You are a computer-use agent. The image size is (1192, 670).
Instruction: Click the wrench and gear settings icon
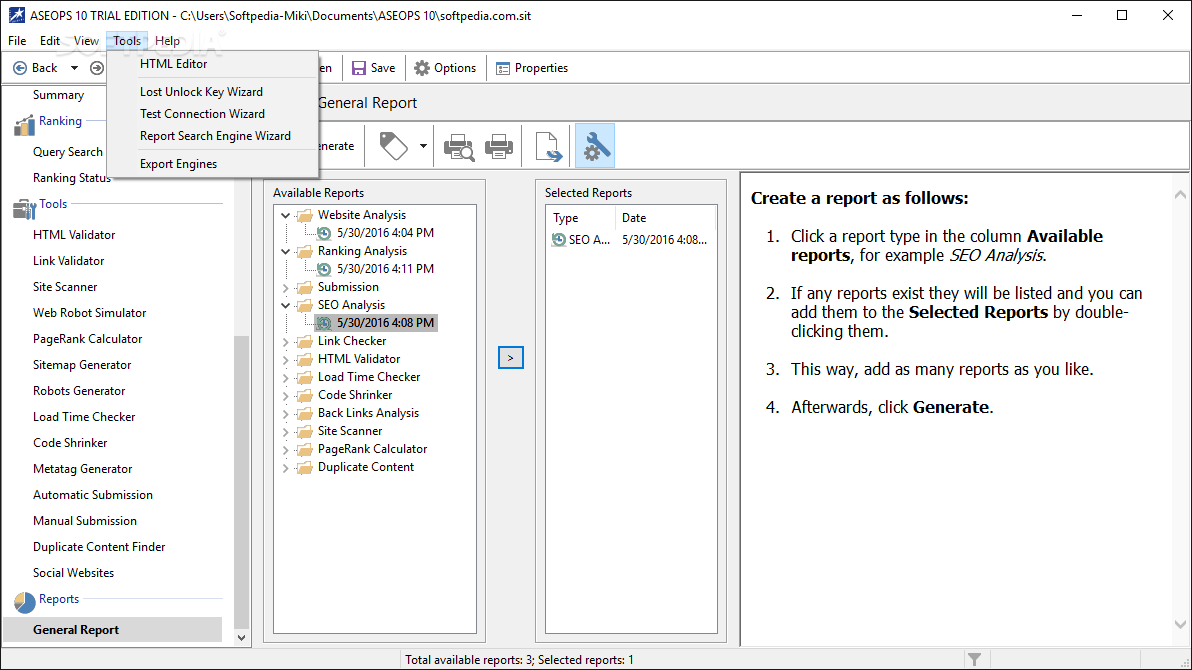click(x=595, y=146)
